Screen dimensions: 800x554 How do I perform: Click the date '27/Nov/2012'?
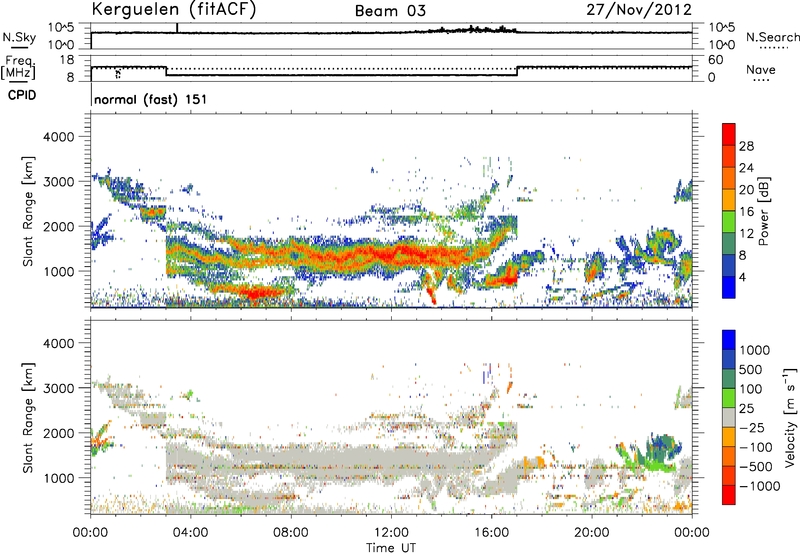639,9
